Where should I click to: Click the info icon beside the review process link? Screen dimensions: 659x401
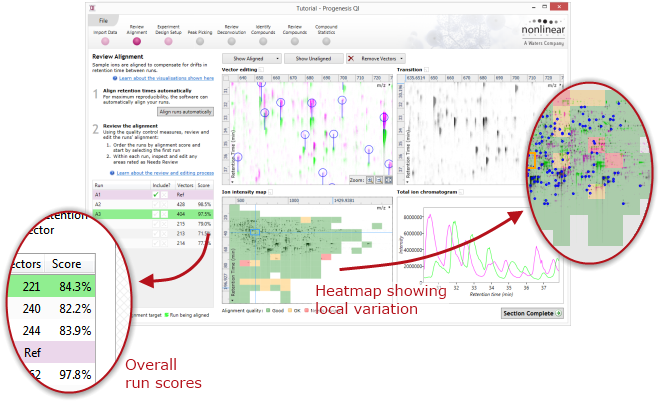(x=112, y=173)
